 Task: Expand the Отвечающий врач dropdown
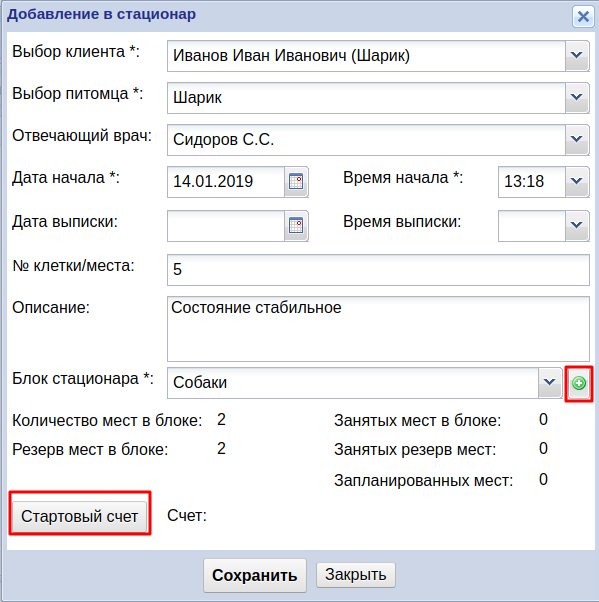(577, 140)
